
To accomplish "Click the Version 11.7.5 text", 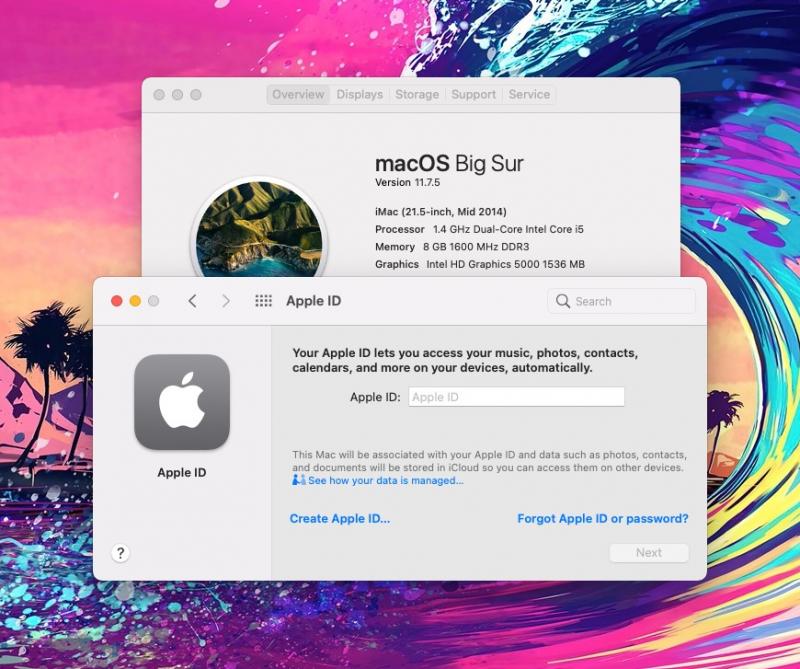I will click(x=407, y=182).
